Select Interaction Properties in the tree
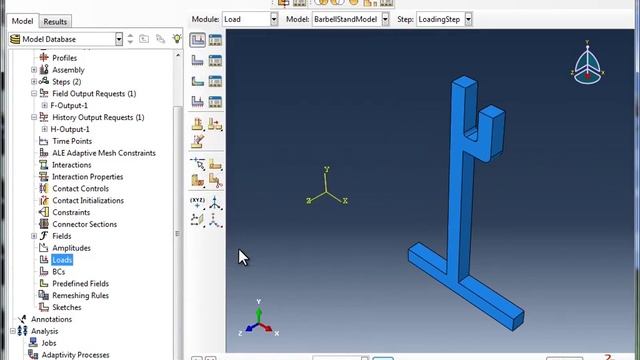 (87, 177)
